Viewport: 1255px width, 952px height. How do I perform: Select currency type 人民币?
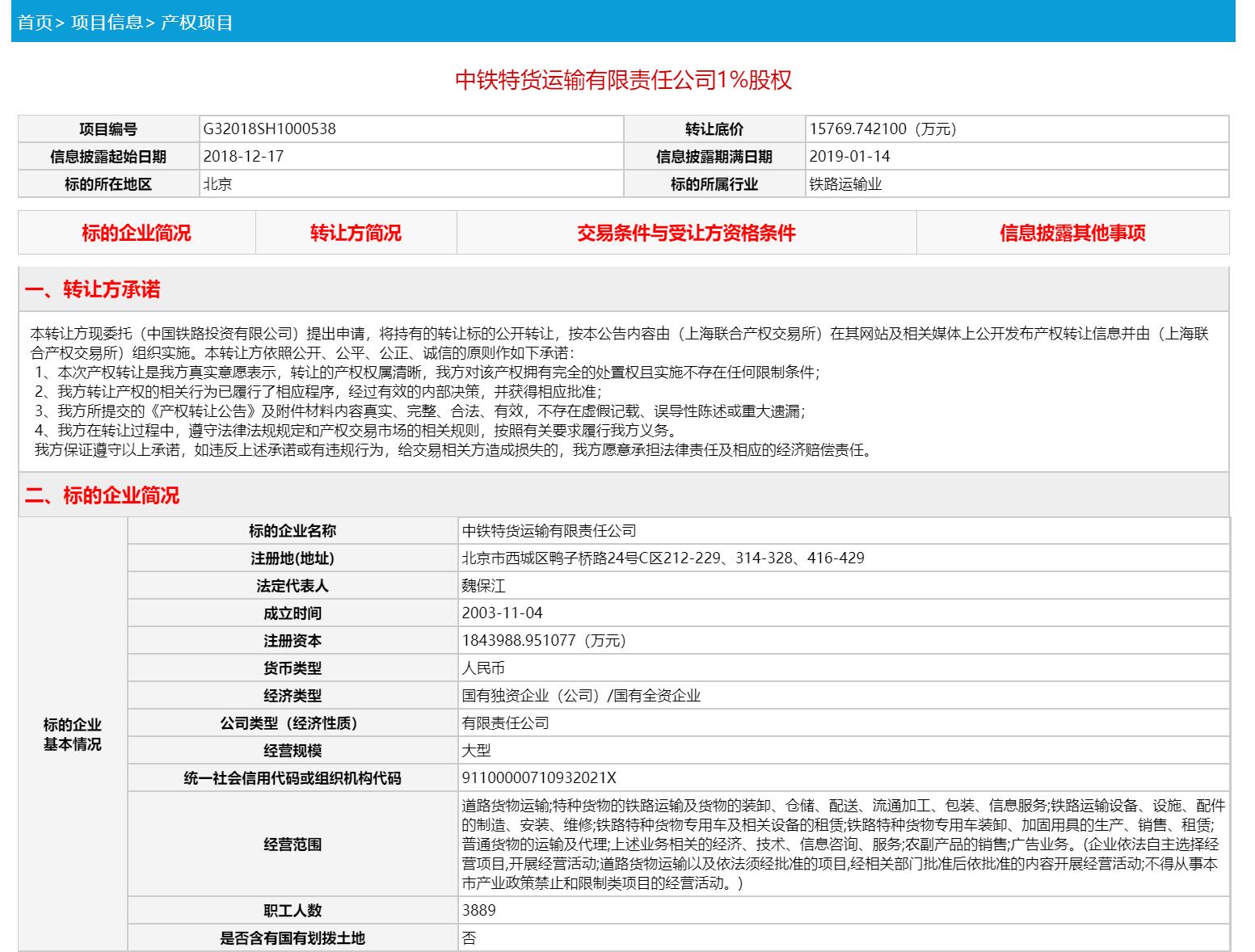483,668
